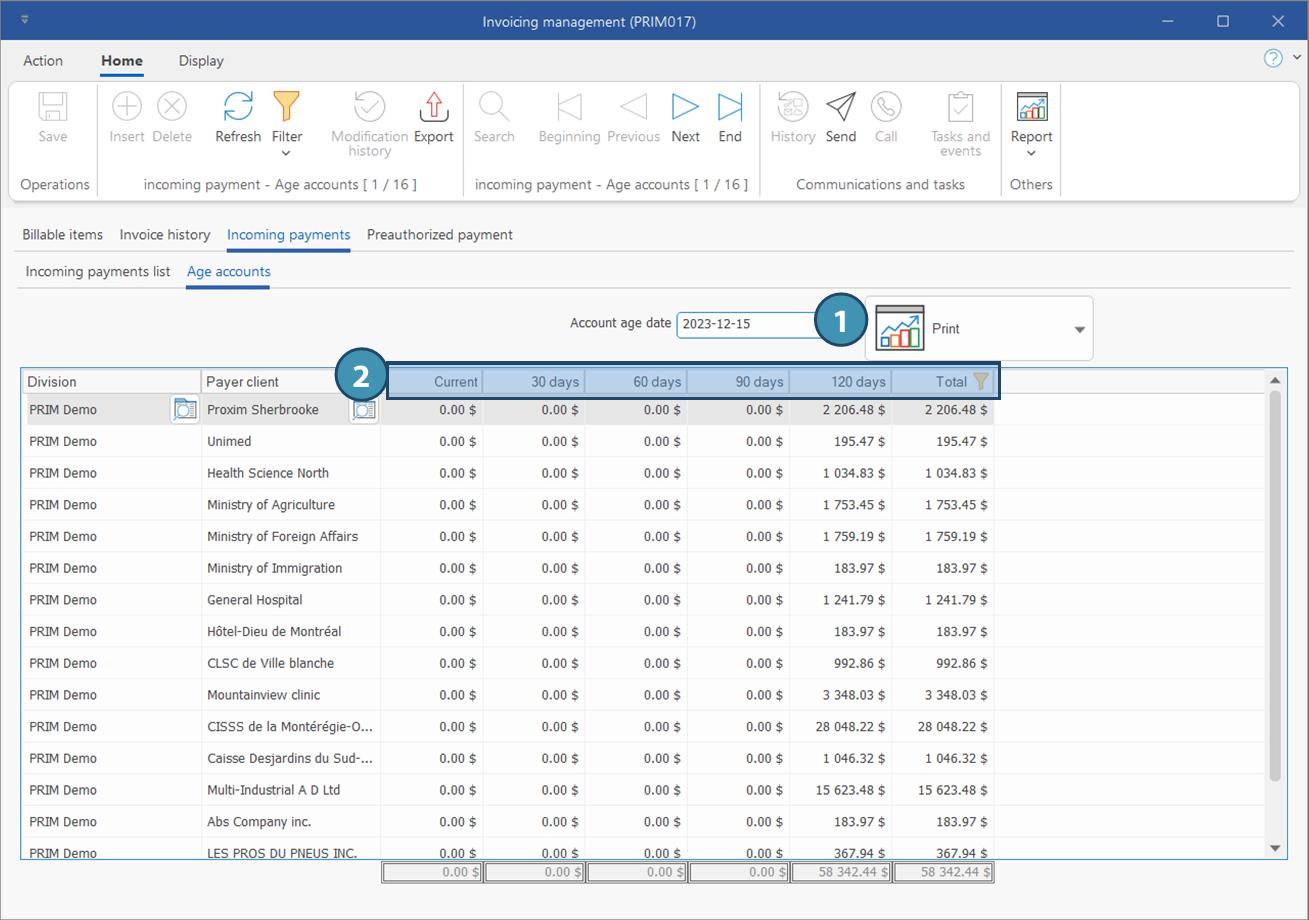Expand the Print dropdown arrow

click(x=1079, y=329)
